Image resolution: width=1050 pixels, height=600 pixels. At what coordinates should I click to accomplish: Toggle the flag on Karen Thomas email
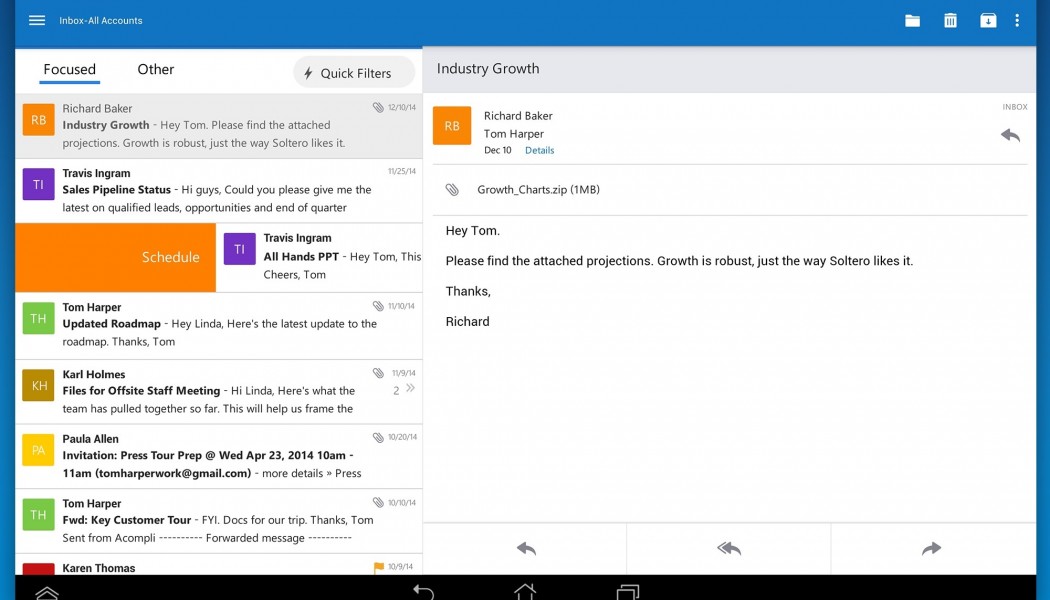[x=378, y=567]
